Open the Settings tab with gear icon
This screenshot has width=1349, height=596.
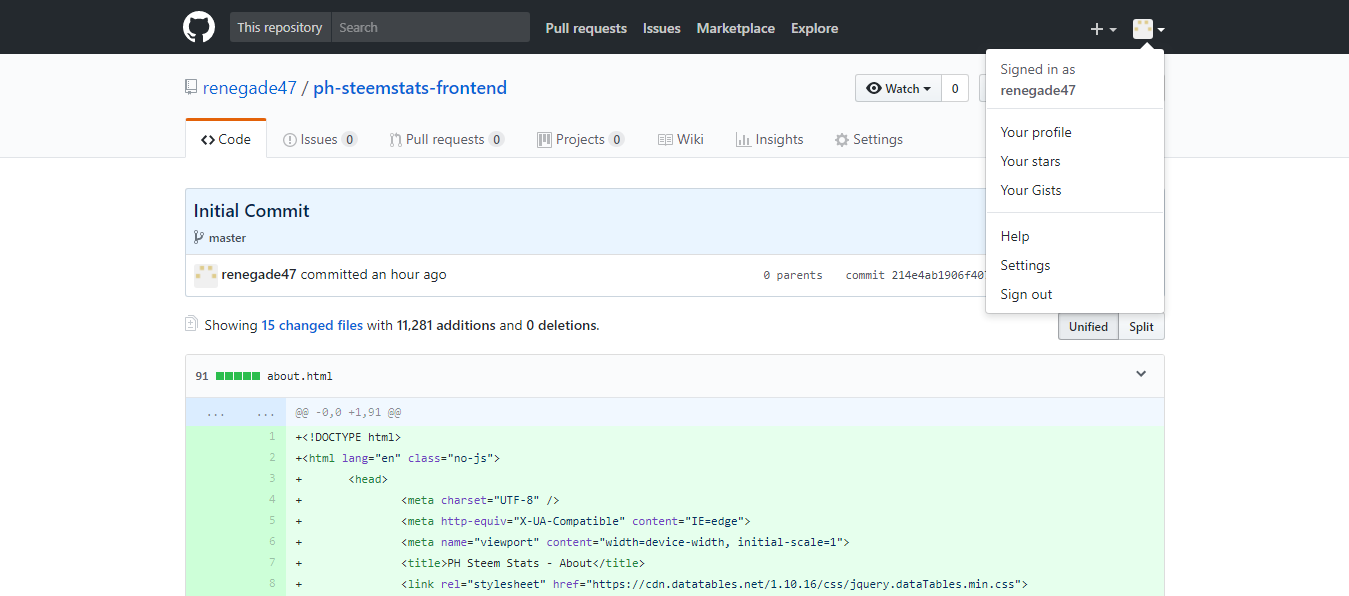click(868, 139)
